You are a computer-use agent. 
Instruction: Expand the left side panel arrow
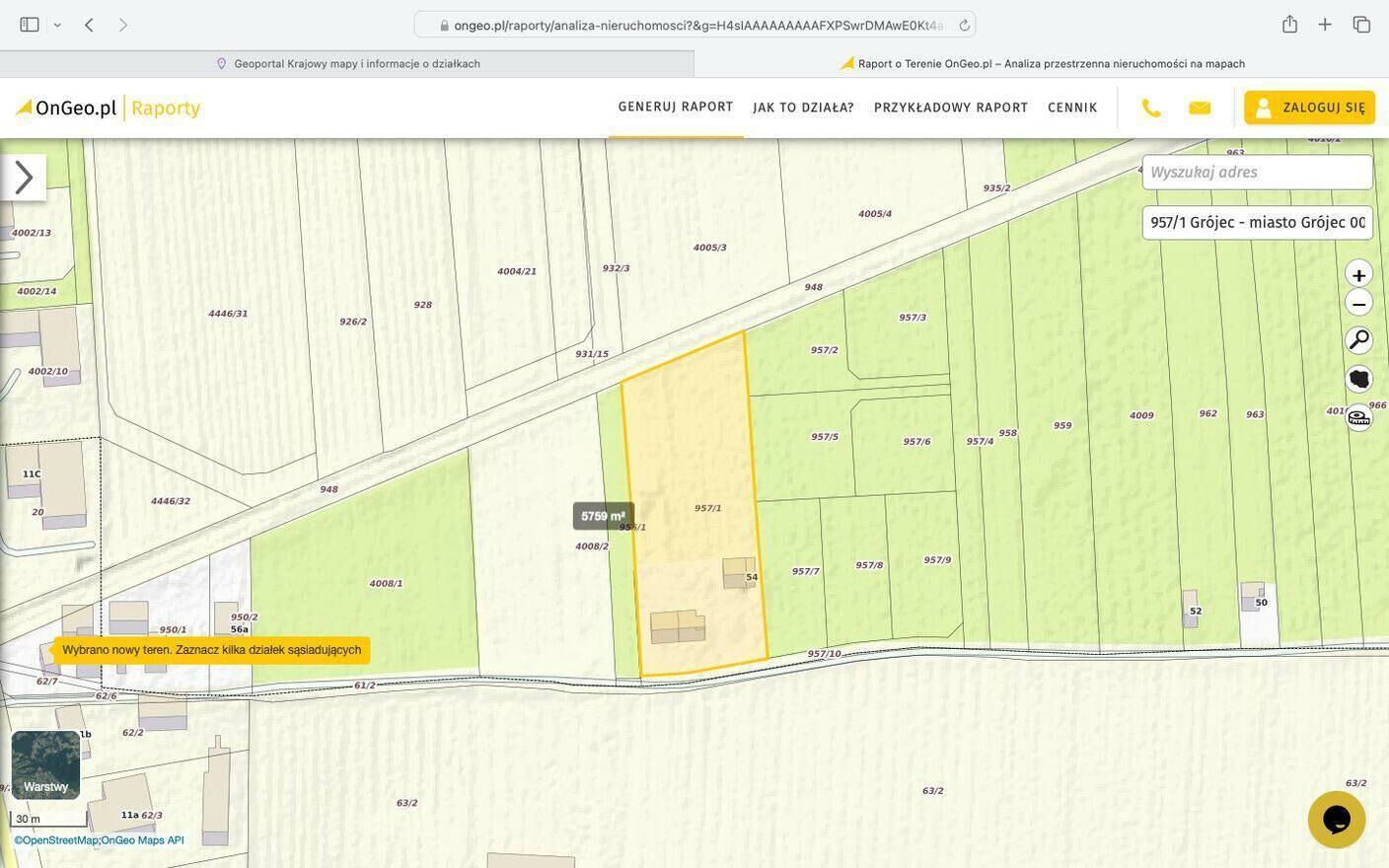click(24, 178)
